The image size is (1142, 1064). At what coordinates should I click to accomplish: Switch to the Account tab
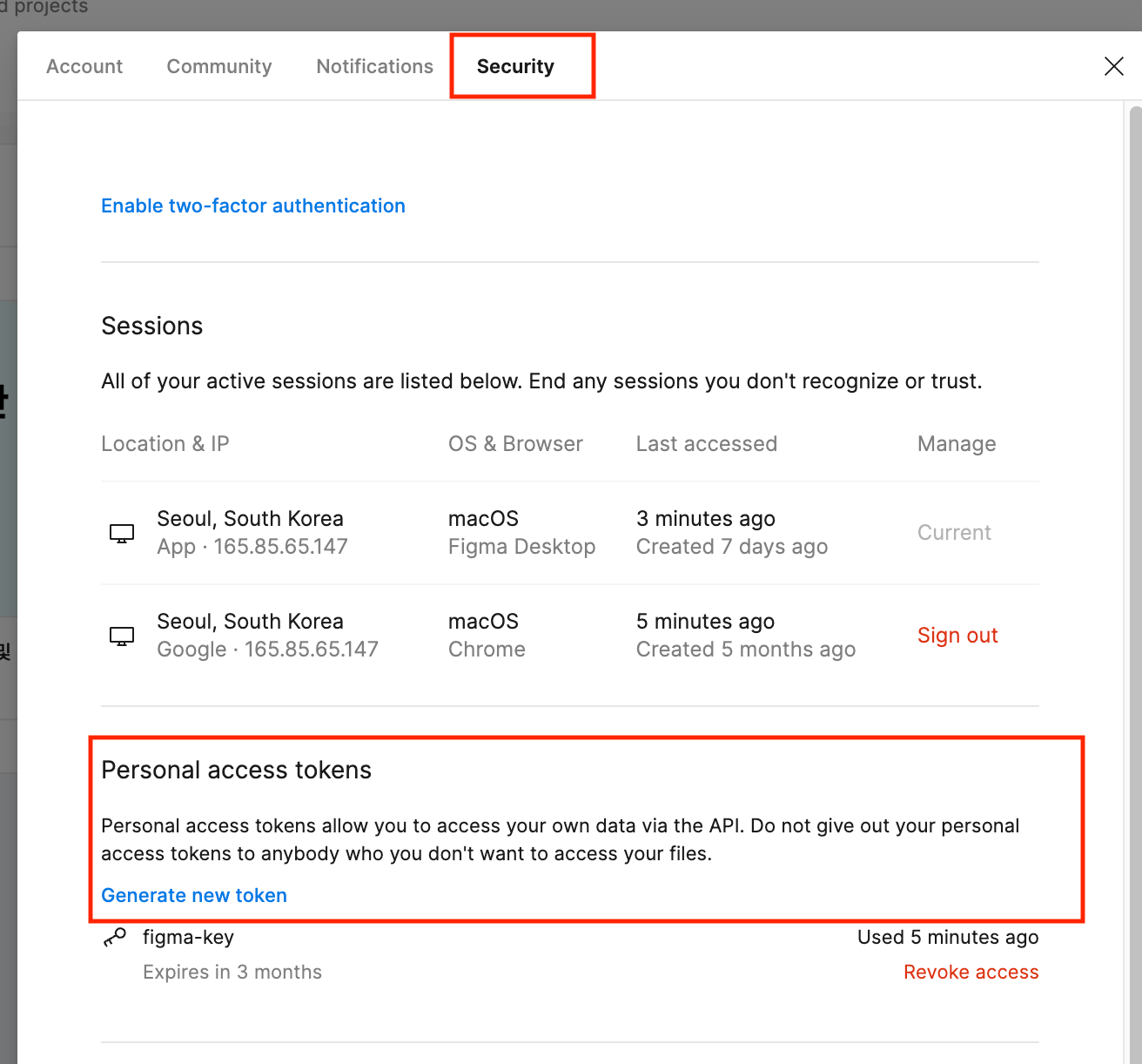(x=84, y=66)
